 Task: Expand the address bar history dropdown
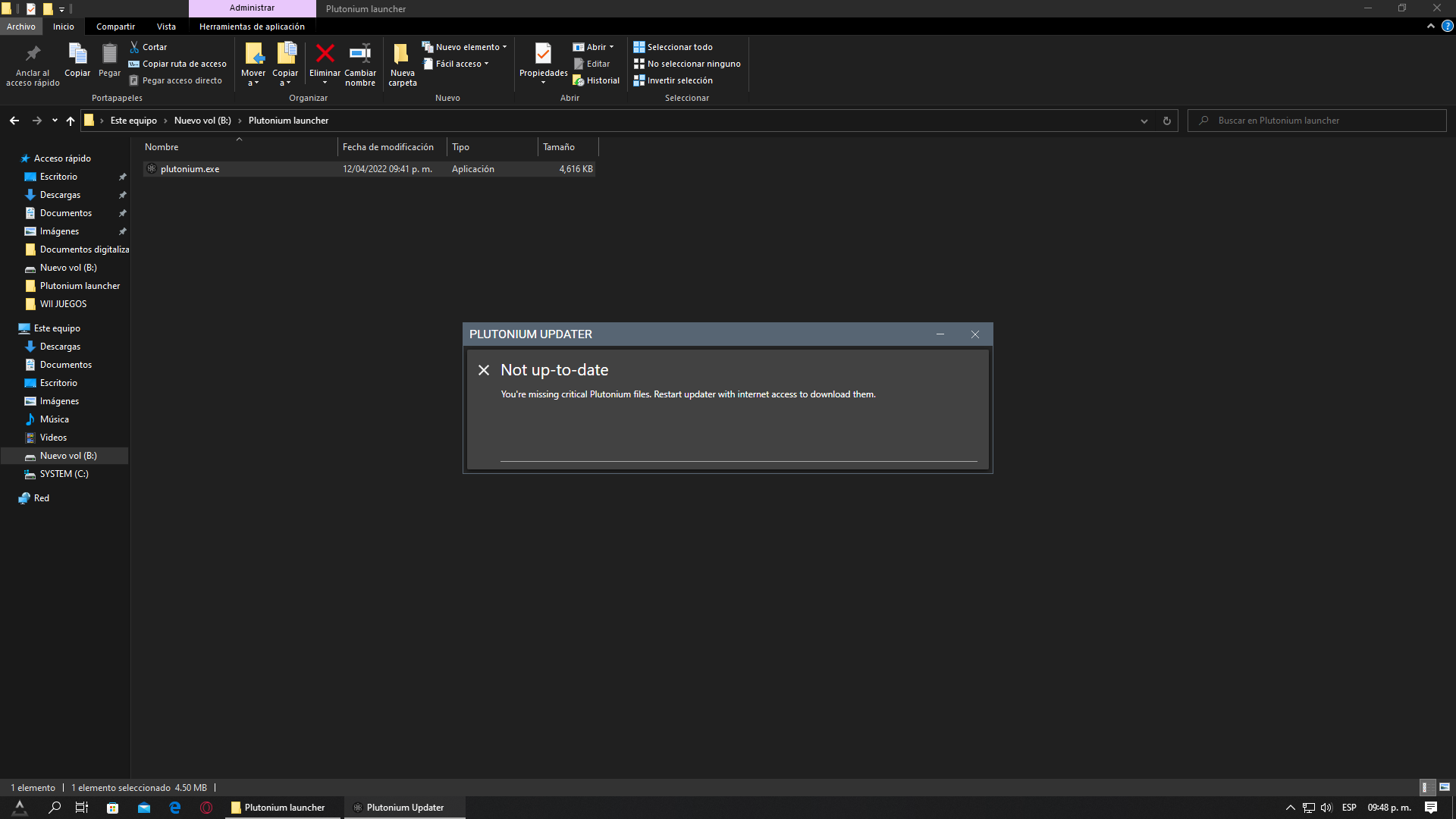1144,121
